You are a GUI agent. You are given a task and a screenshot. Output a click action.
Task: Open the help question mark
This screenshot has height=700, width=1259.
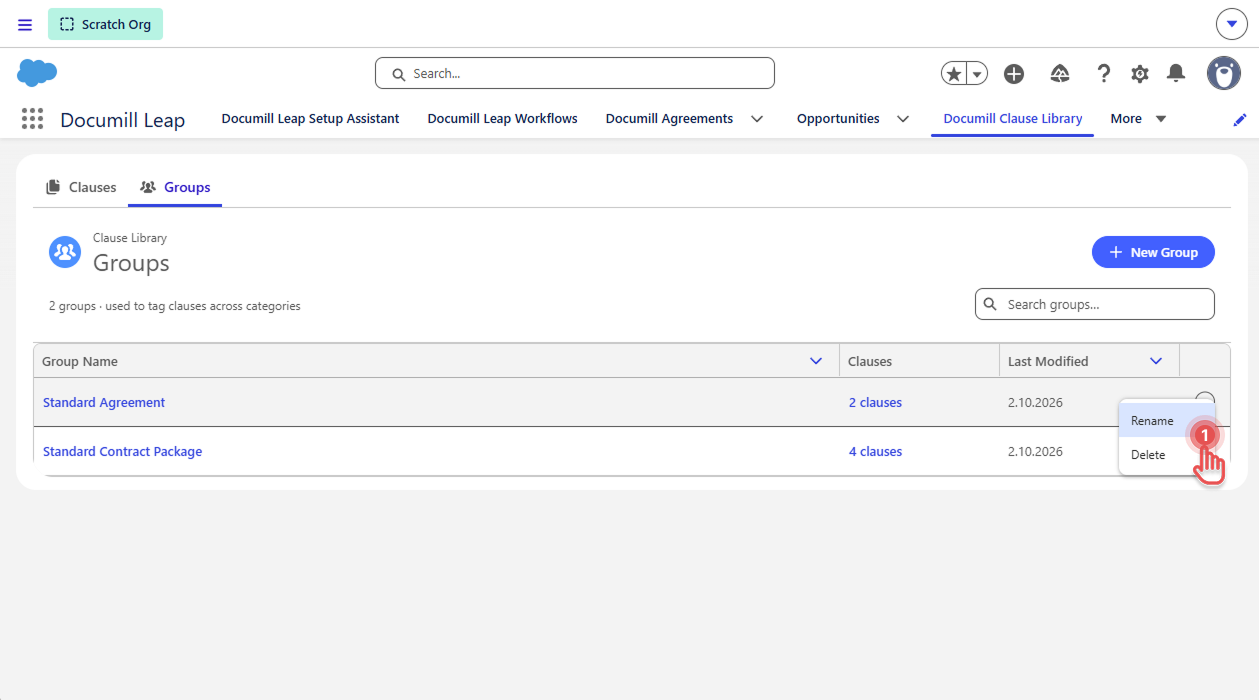(1104, 73)
